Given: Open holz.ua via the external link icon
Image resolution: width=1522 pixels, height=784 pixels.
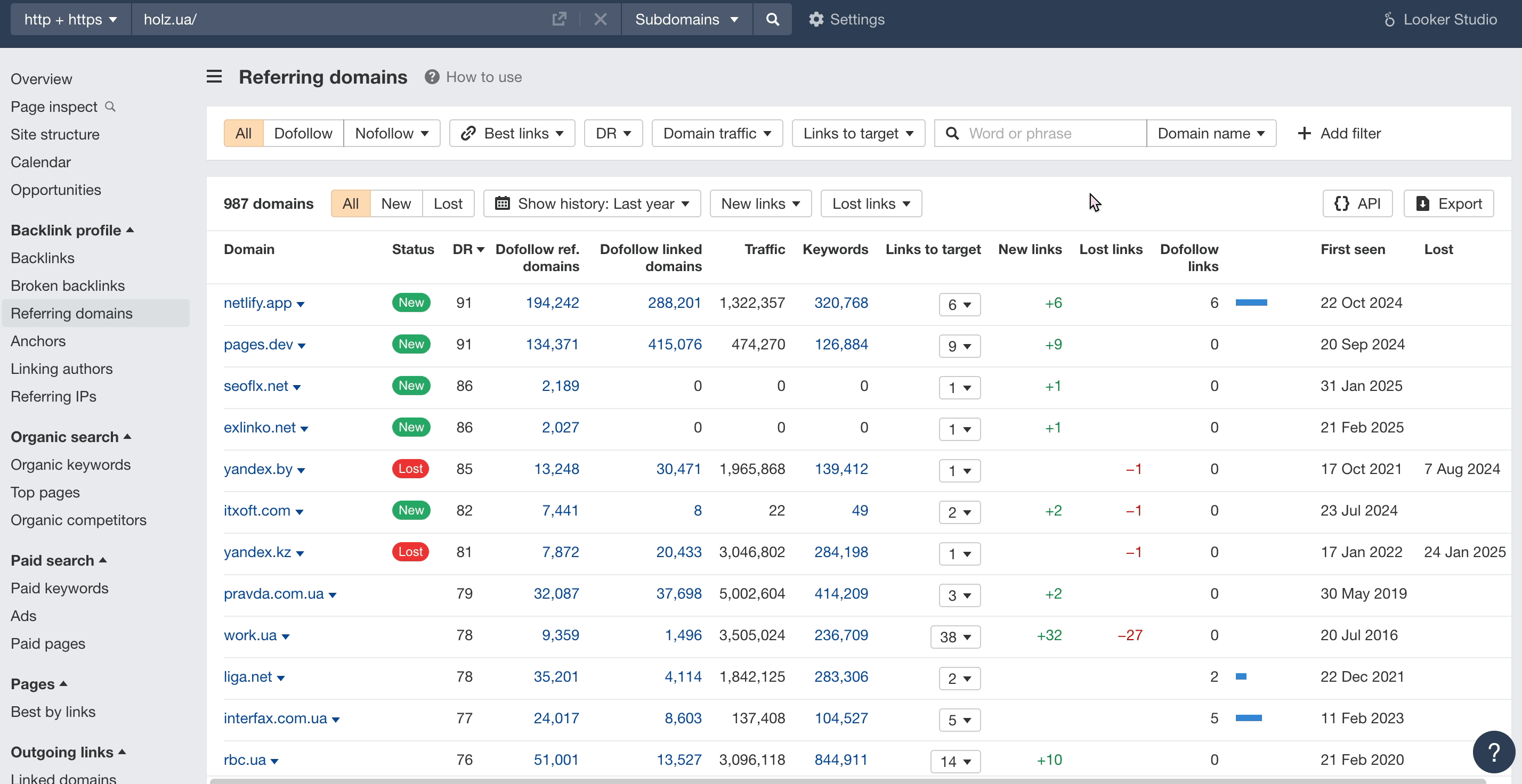Looking at the screenshot, I should point(559,18).
